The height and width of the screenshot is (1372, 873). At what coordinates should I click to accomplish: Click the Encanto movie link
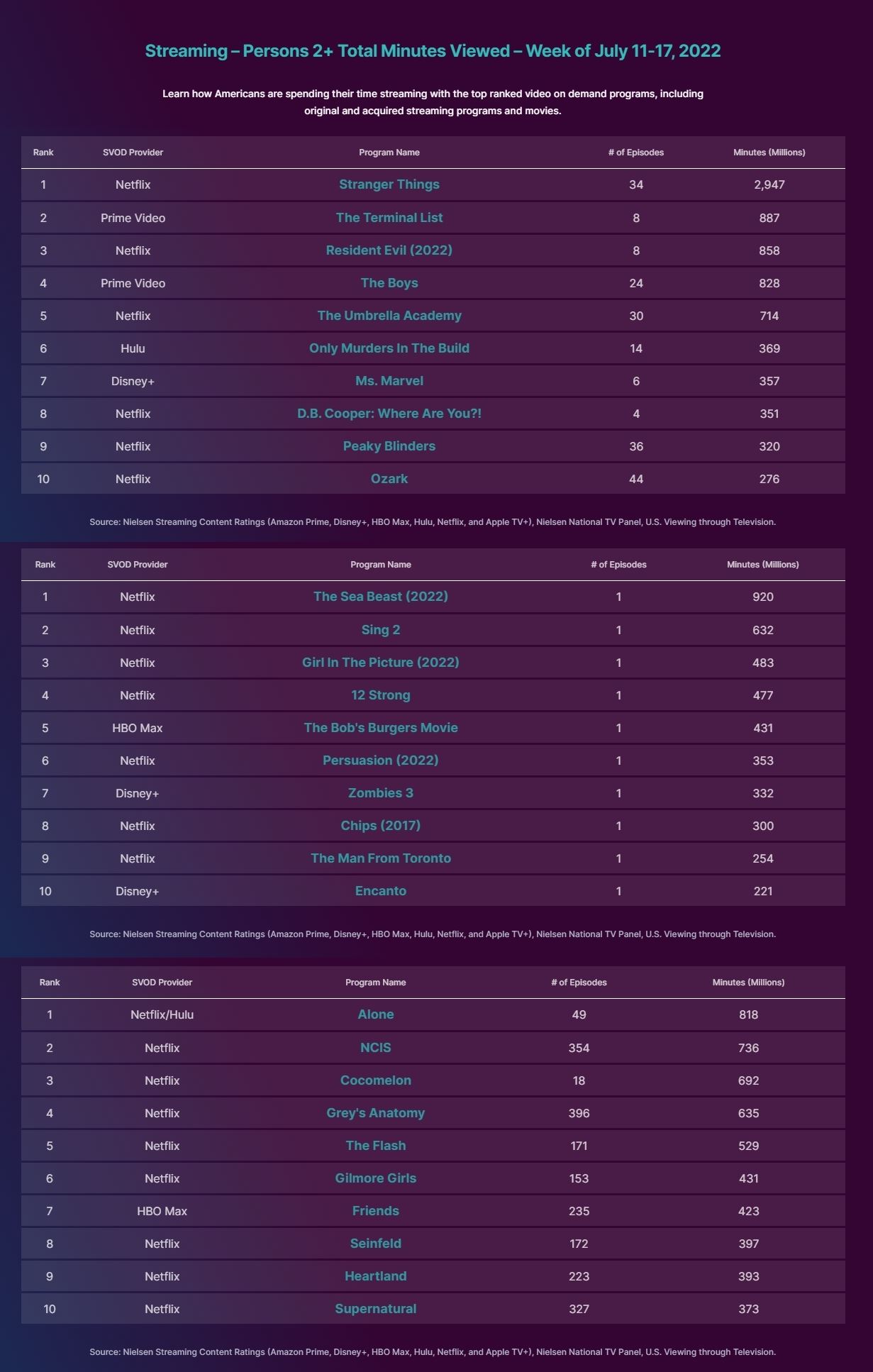coord(380,891)
